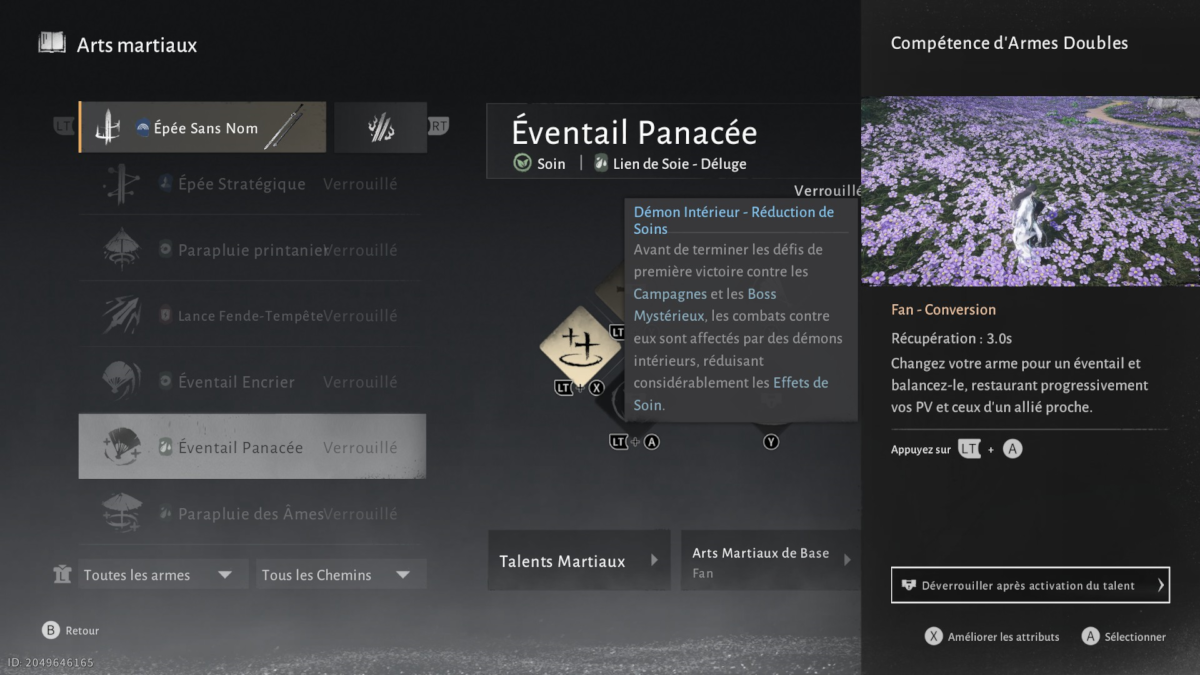The width and height of the screenshot is (1200, 675).
Task: Expand the Talents Martiaux panel
Action: pyautogui.click(x=578, y=560)
